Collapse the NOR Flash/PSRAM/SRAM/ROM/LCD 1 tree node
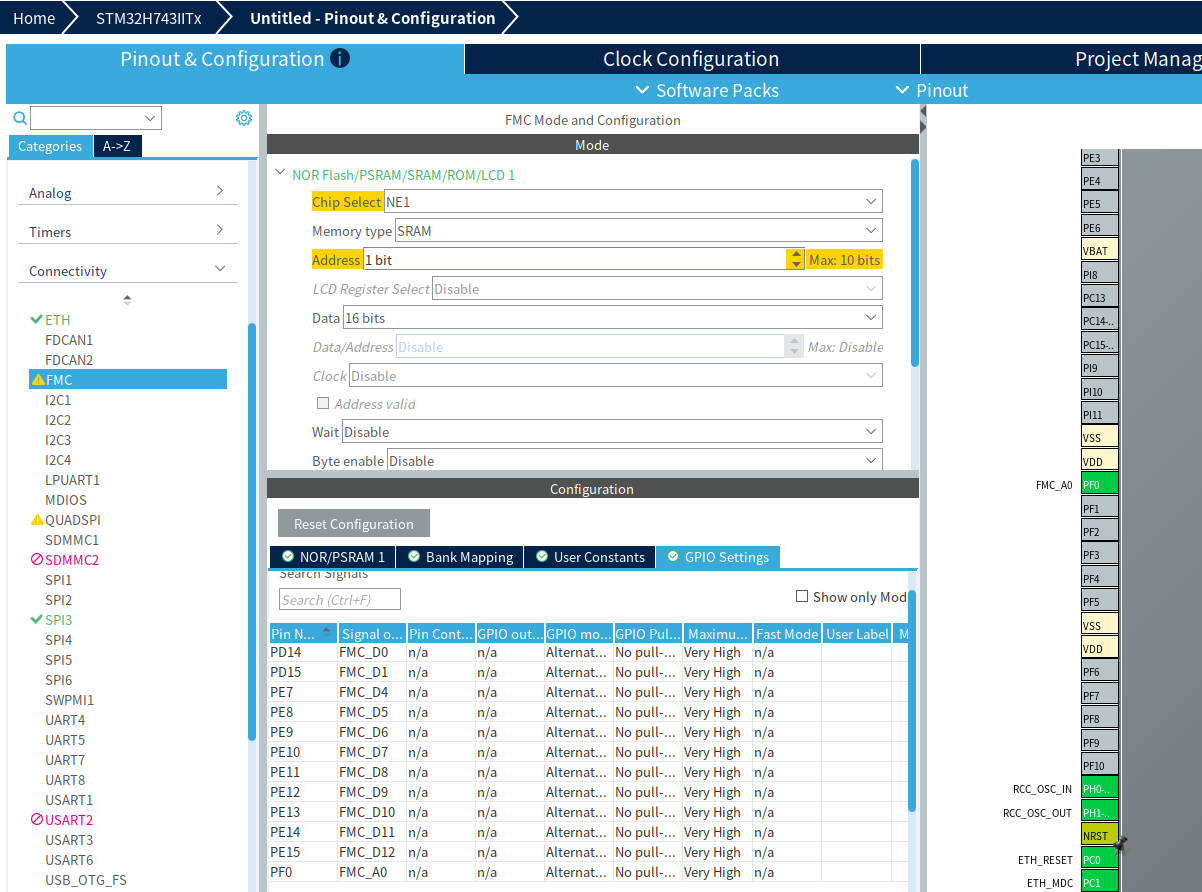1202x892 pixels. pyautogui.click(x=281, y=173)
